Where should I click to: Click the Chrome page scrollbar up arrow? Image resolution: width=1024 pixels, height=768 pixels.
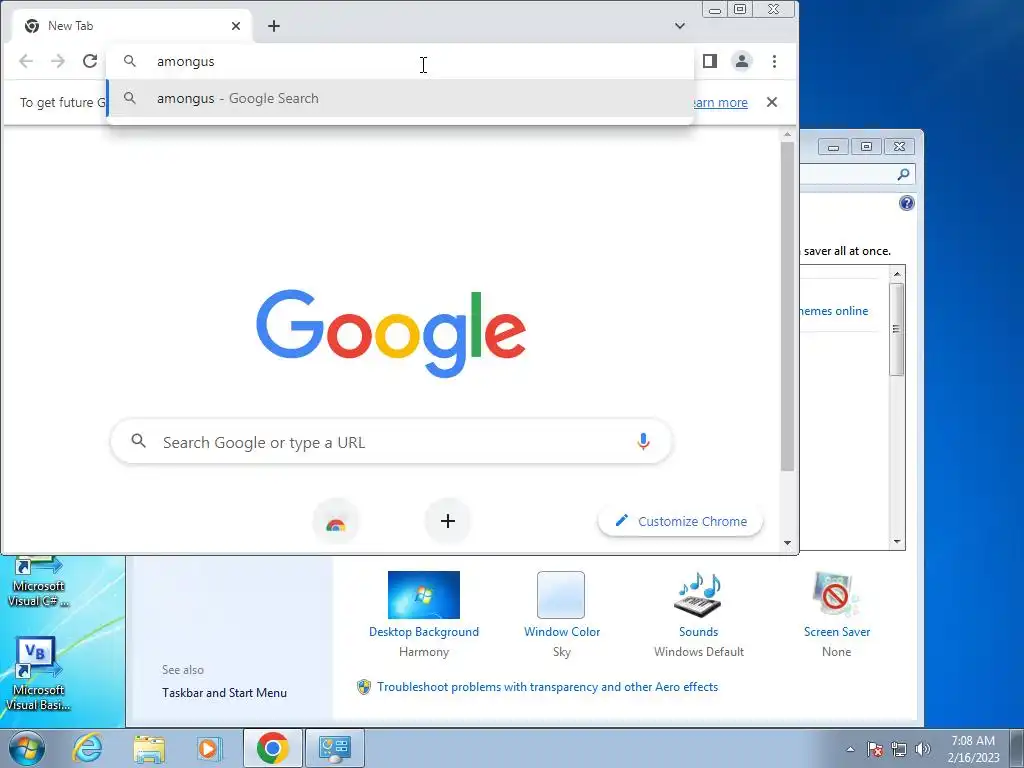point(788,135)
